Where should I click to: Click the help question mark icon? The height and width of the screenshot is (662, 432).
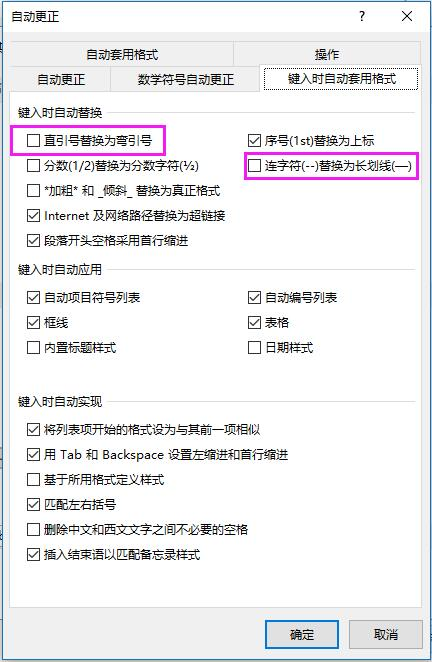(361, 16)
